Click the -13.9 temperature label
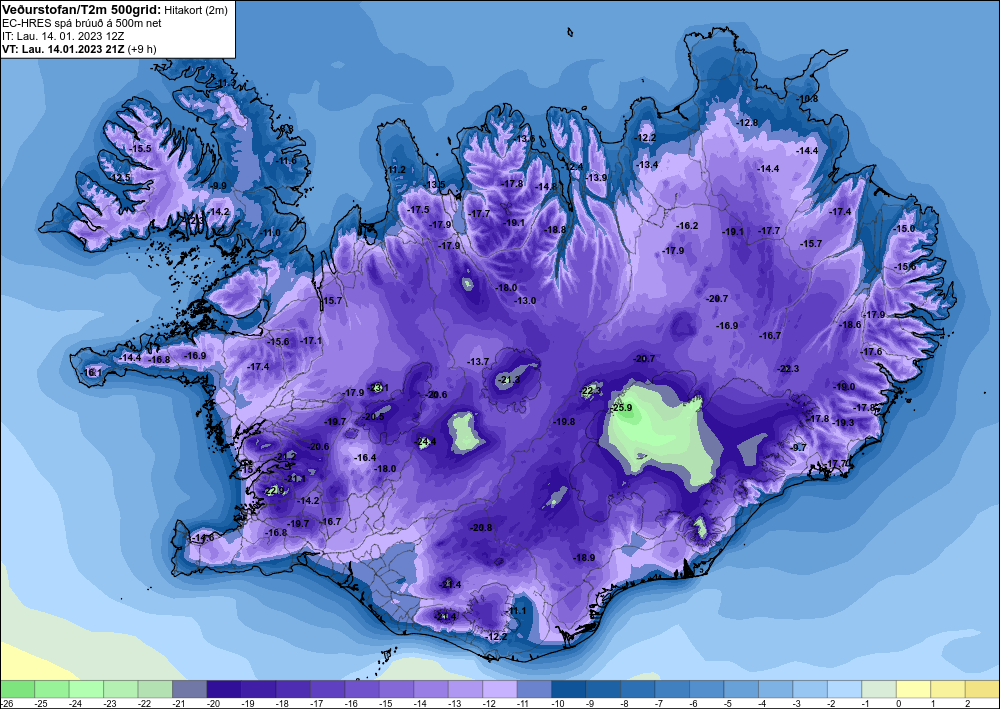This screenshot has width=1000, height=709. coord(596,178)
